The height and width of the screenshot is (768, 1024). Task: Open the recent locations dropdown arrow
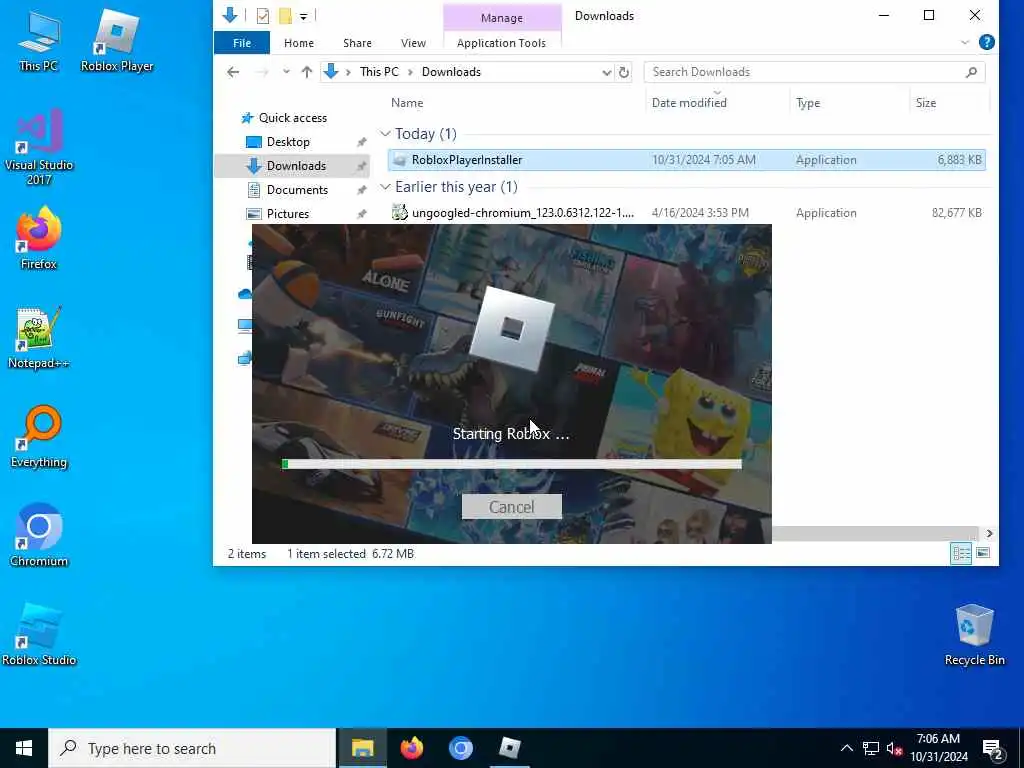tap(286, 72)
